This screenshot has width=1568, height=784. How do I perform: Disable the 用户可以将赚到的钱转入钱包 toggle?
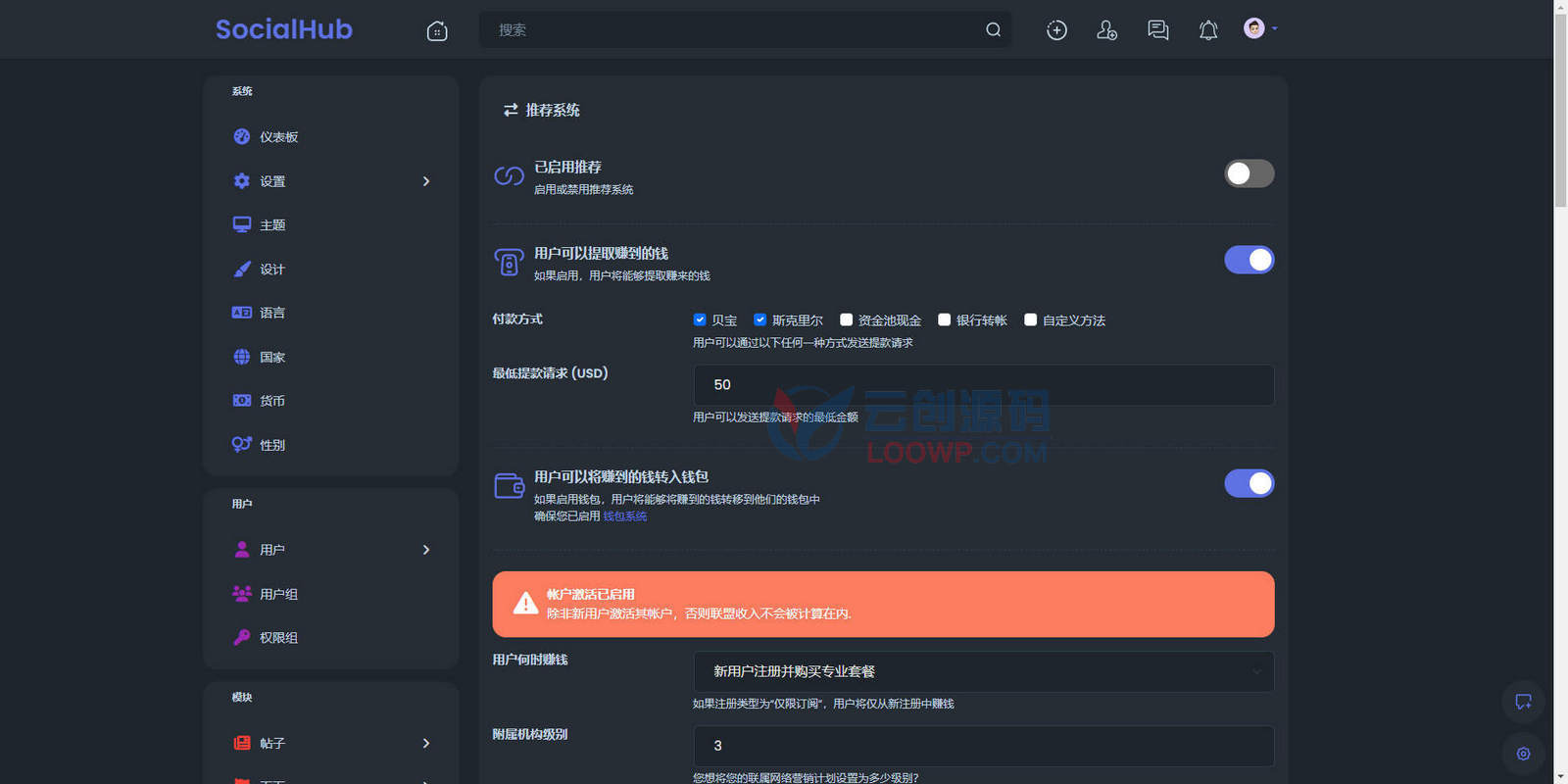point(1249,483)
